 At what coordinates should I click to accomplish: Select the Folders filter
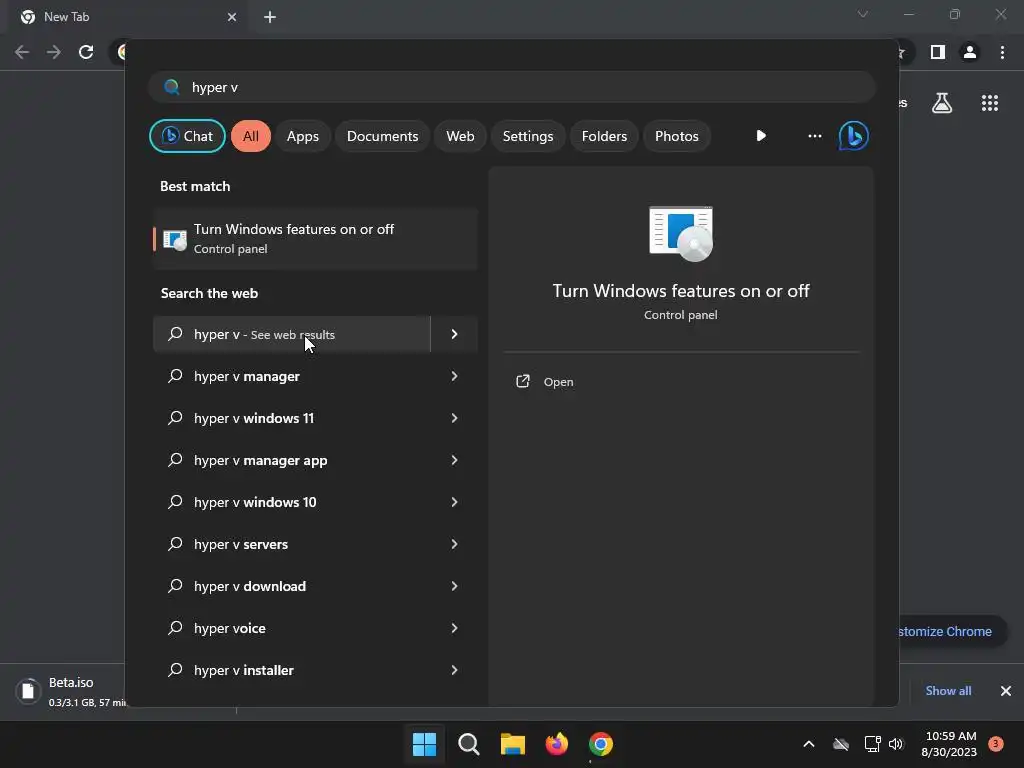point(604,136)
